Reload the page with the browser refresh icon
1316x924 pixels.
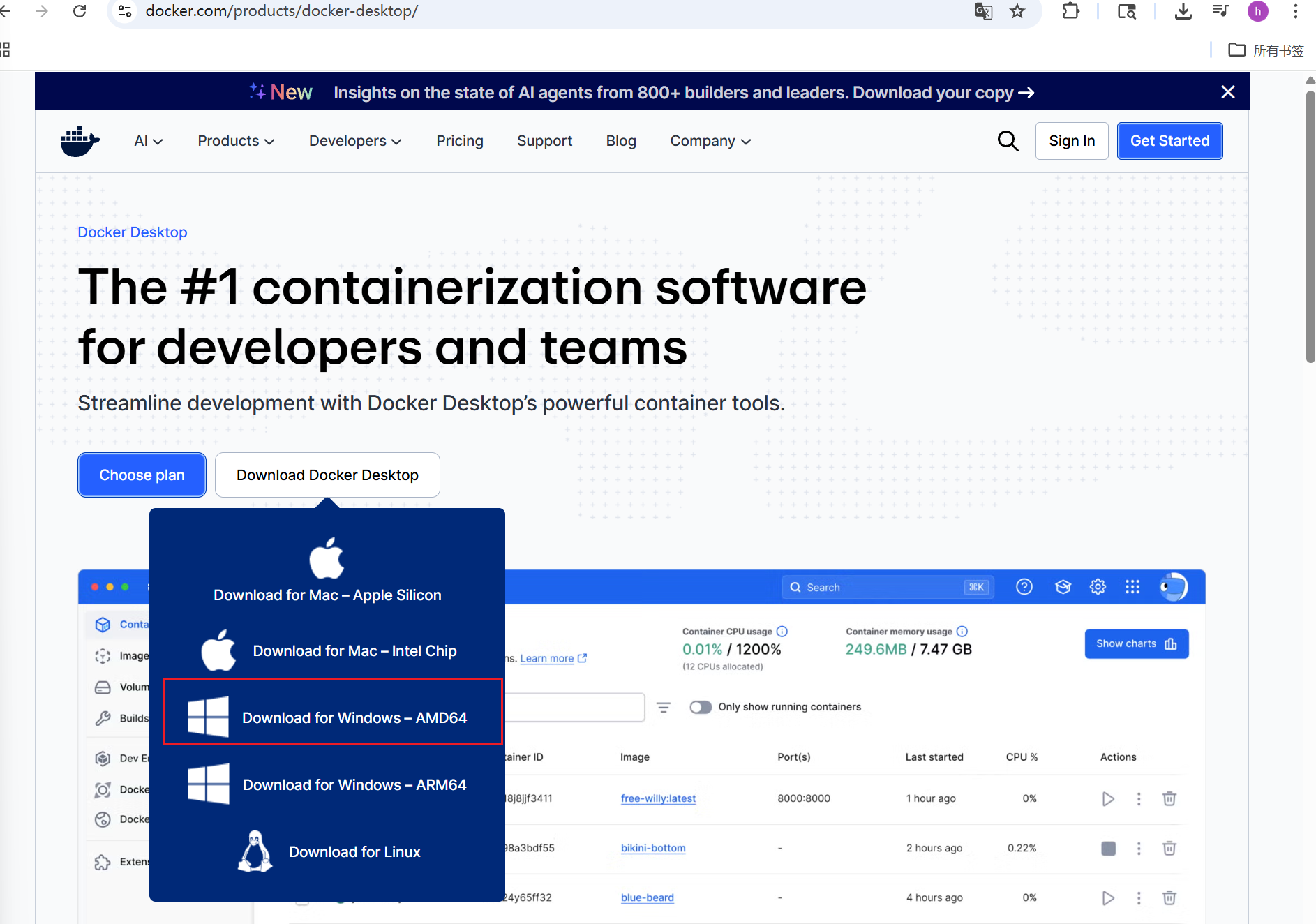pyautogui.click(x=80, y=11)
